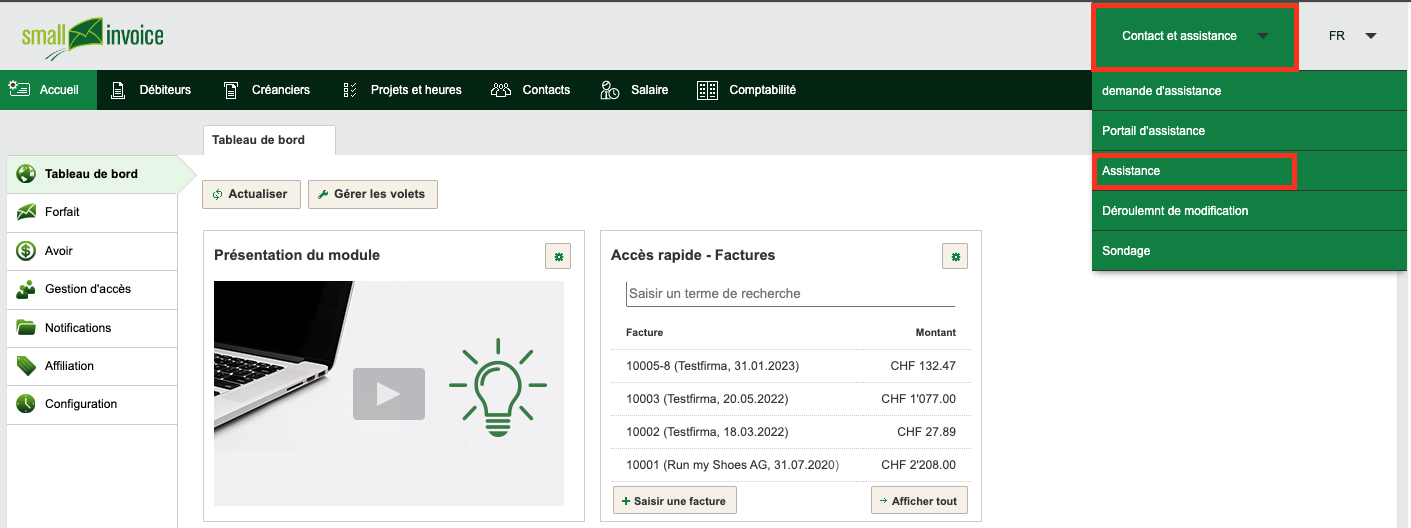Screen dimensions: 1411x528
Task: Click the Notifications folder icon
Action: 27,328
